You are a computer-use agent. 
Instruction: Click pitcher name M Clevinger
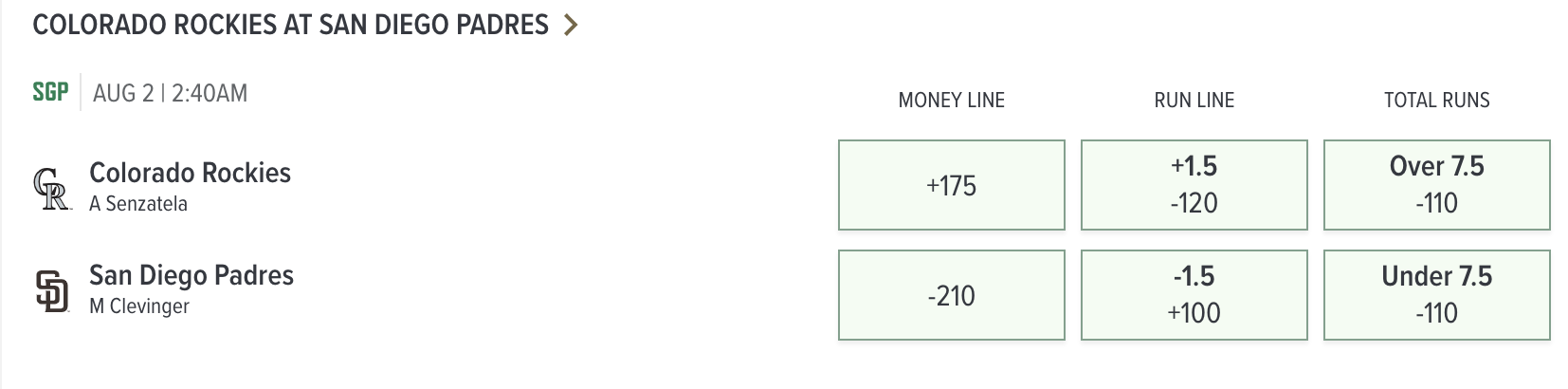coord(139,306)
